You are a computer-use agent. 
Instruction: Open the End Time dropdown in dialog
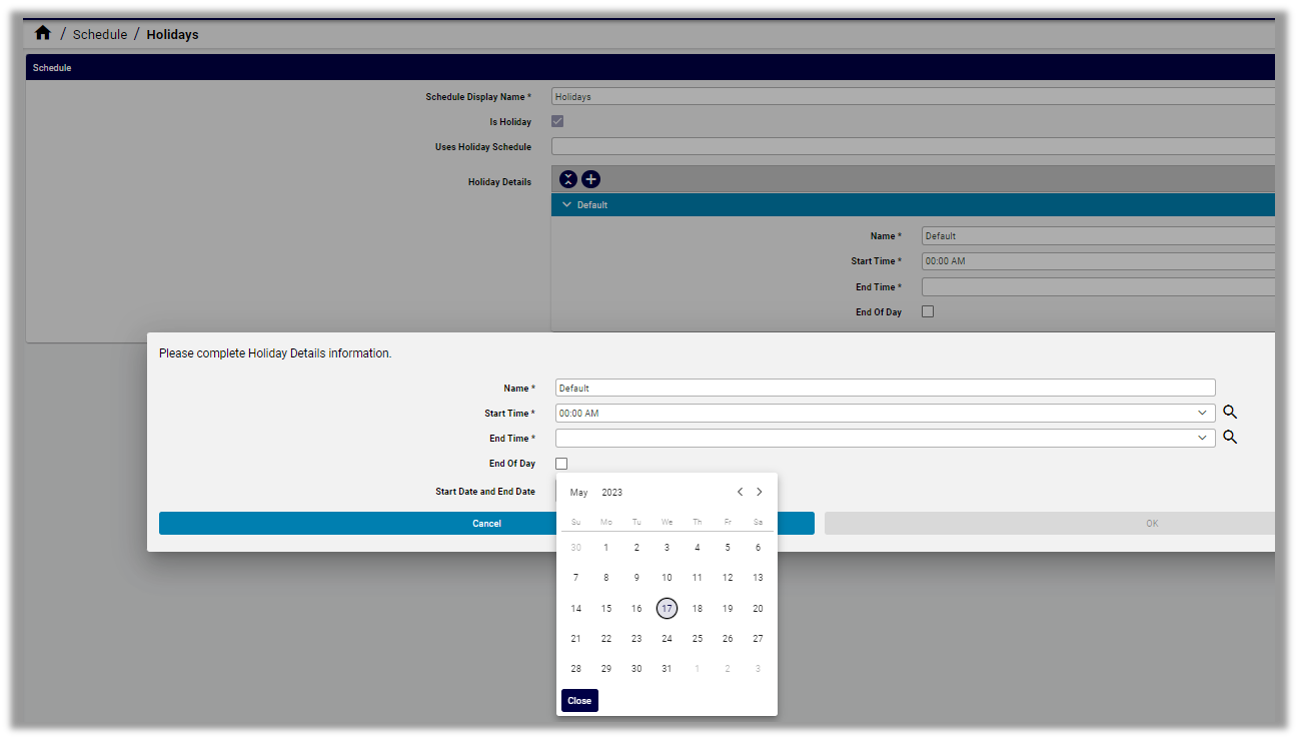click(x=1202, y=438)
